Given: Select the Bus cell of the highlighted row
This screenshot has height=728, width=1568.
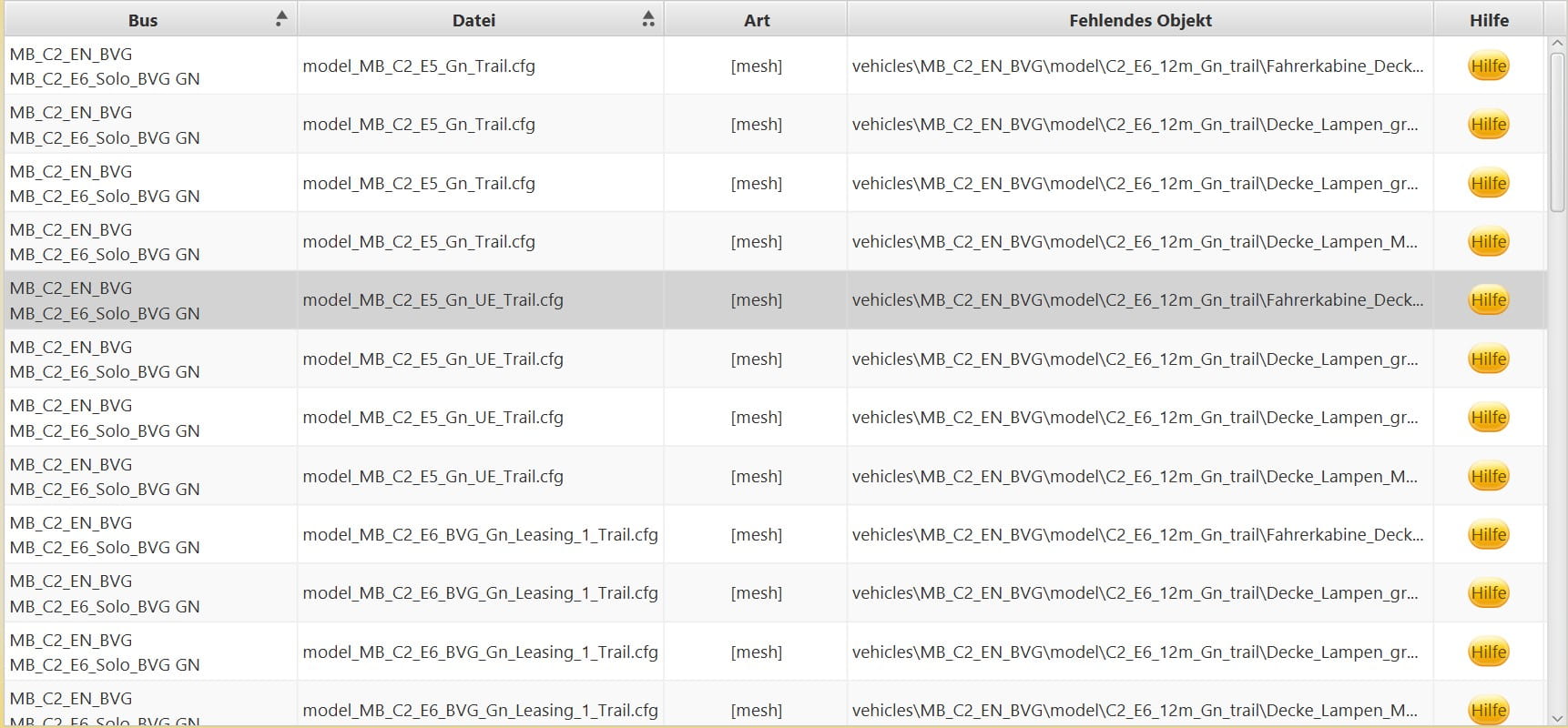Looking at the screenshot, I should [x=105, y=300].
